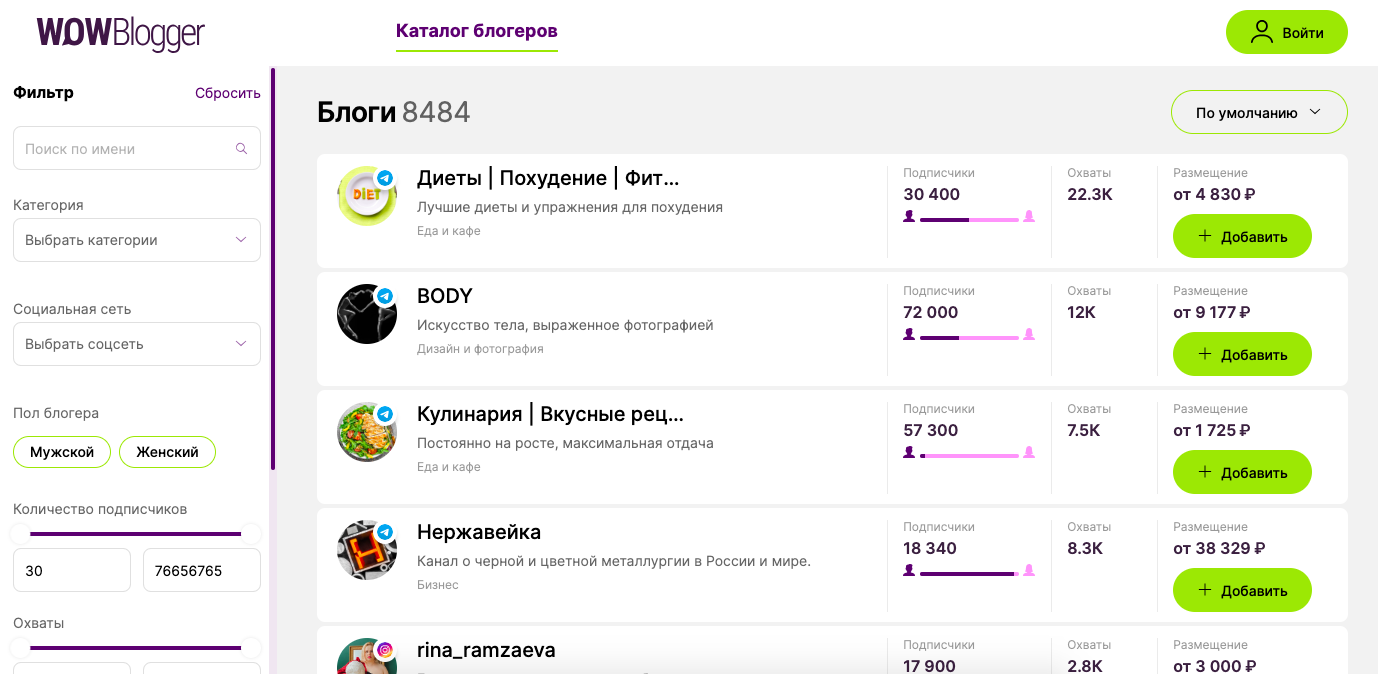Click the Кулинария blog salad avatar
Screen dimensions: 1378x674
point(366,432)
